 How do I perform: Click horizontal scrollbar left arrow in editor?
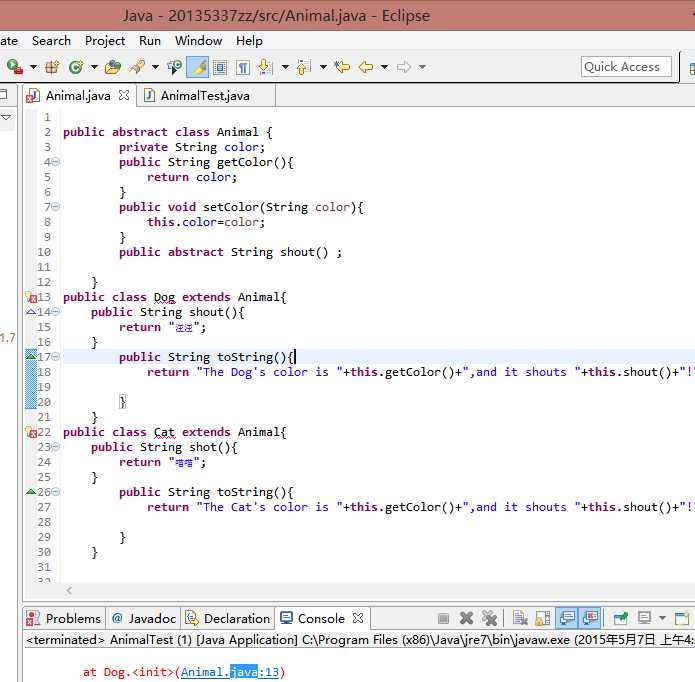point(69,590)
